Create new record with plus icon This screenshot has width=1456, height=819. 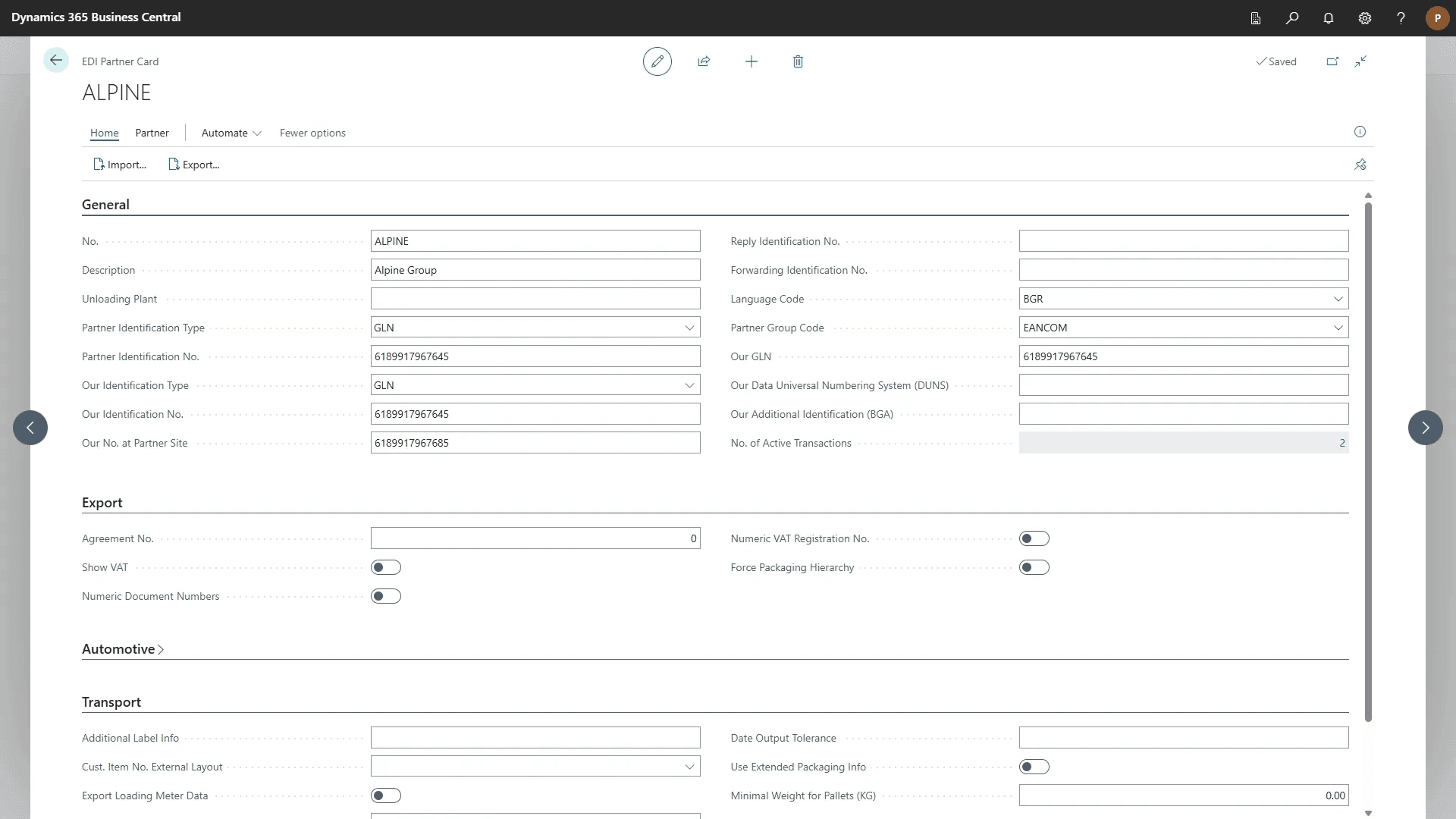(752, 61)
